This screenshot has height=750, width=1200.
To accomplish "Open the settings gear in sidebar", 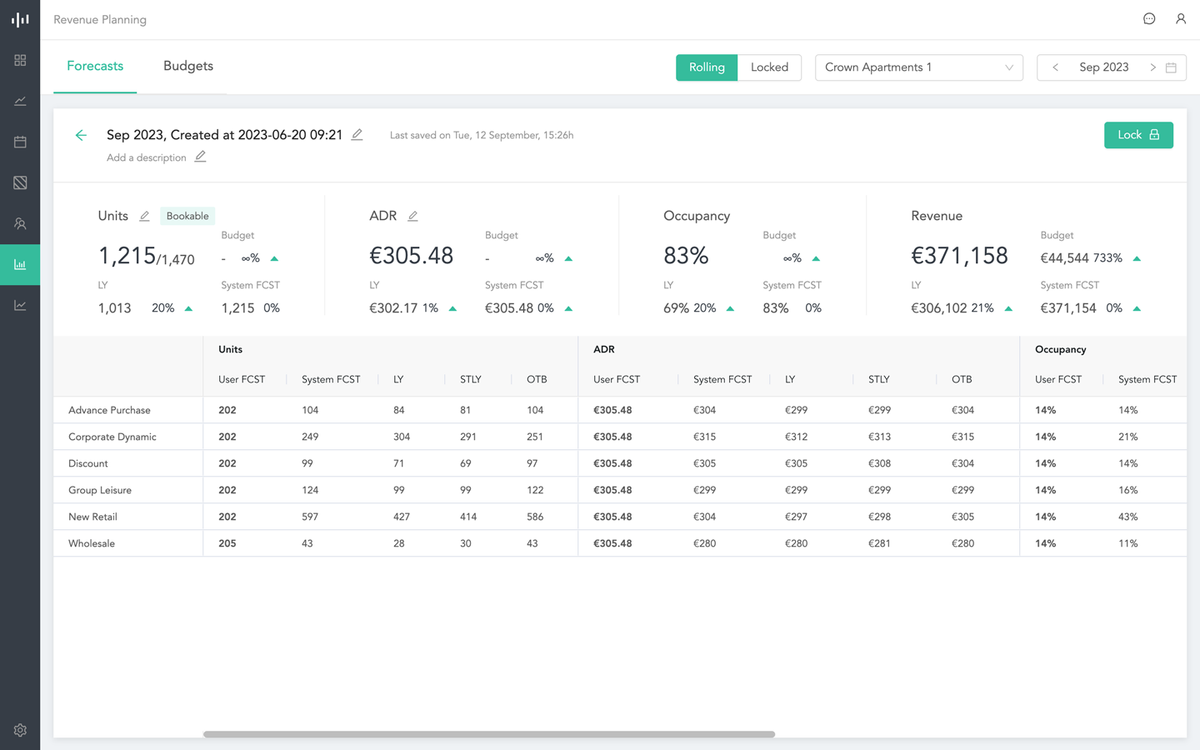I will click(20, 730).
